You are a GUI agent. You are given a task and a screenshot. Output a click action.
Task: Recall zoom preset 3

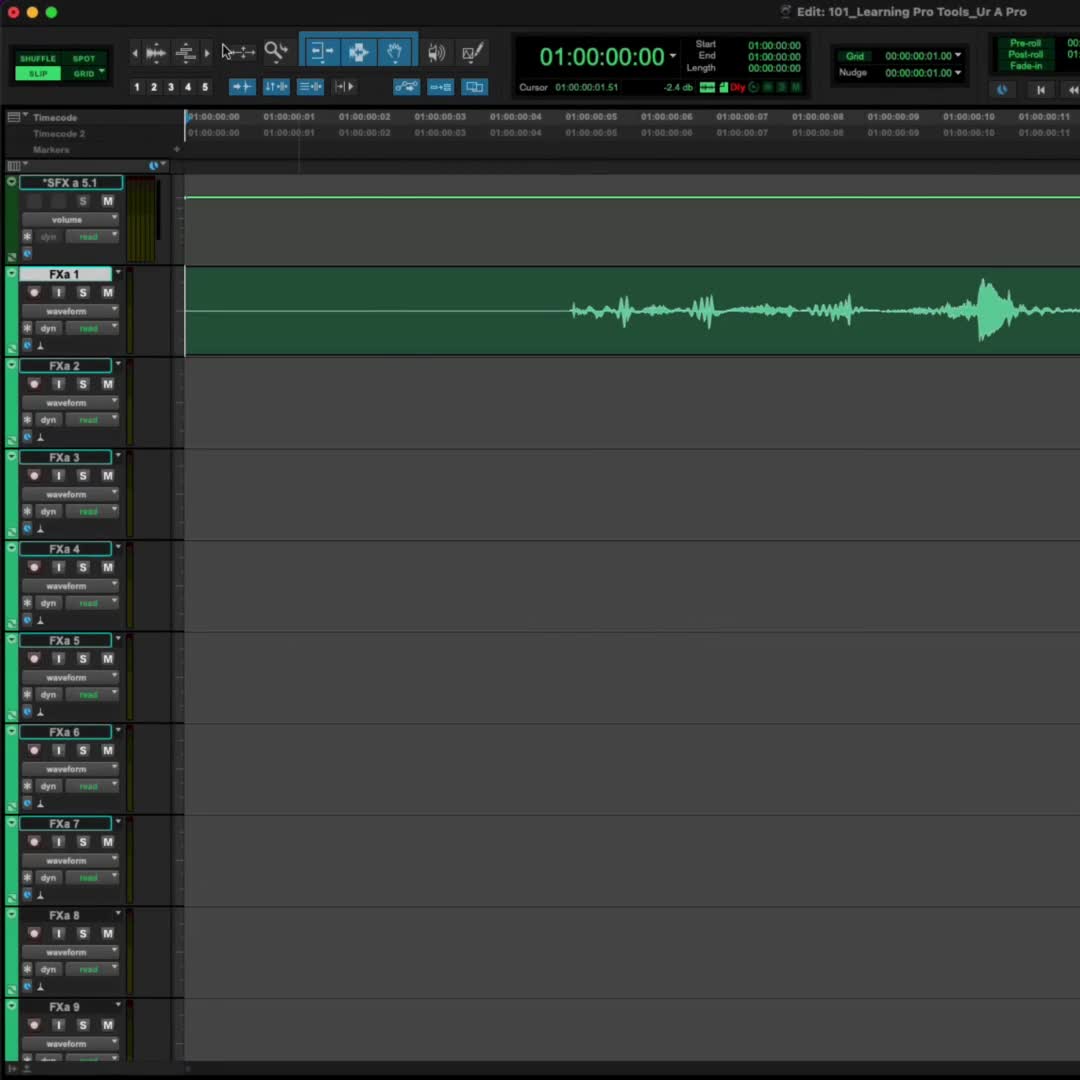pos(171,87)
